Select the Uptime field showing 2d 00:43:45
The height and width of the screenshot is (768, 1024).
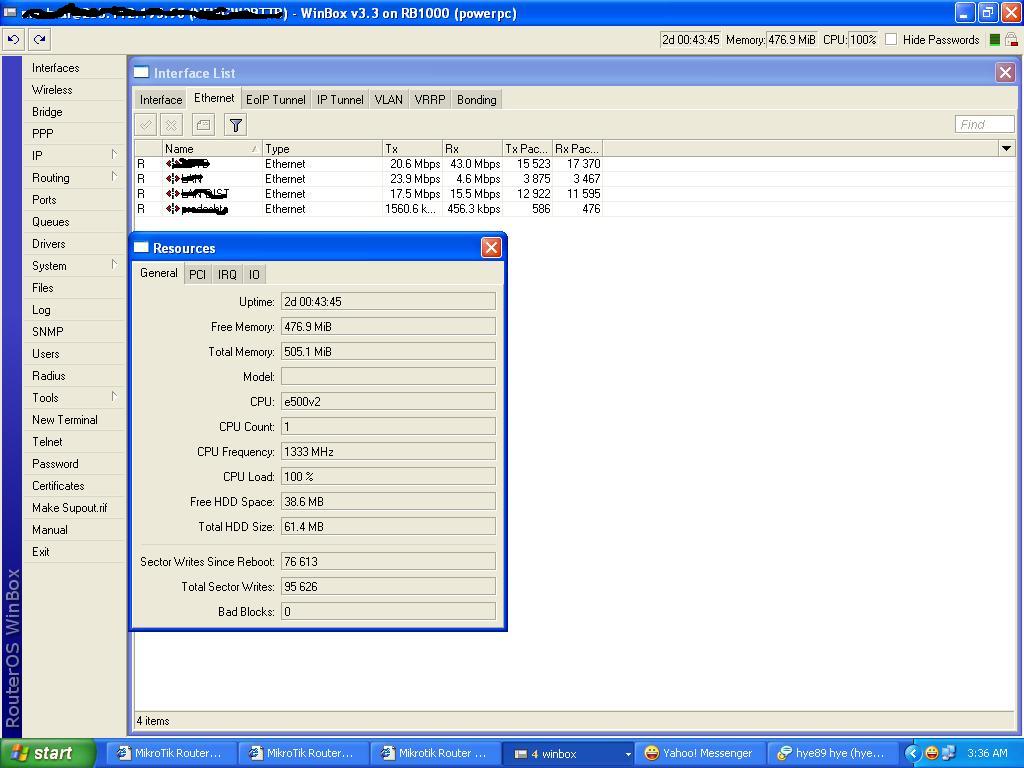[x=390, y=301]
